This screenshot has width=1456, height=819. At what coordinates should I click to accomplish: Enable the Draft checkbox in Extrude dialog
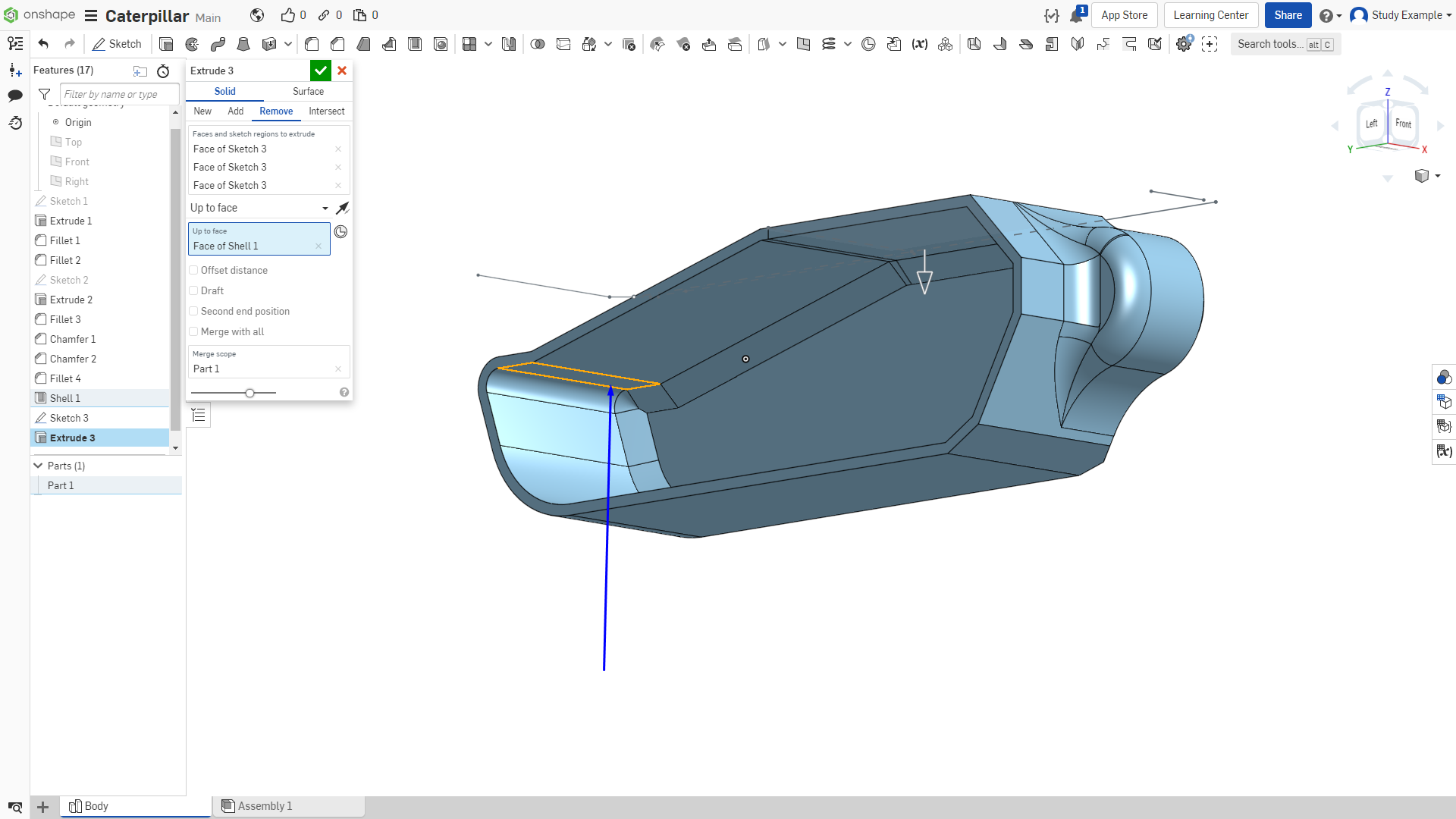click(x=193, y=290)
